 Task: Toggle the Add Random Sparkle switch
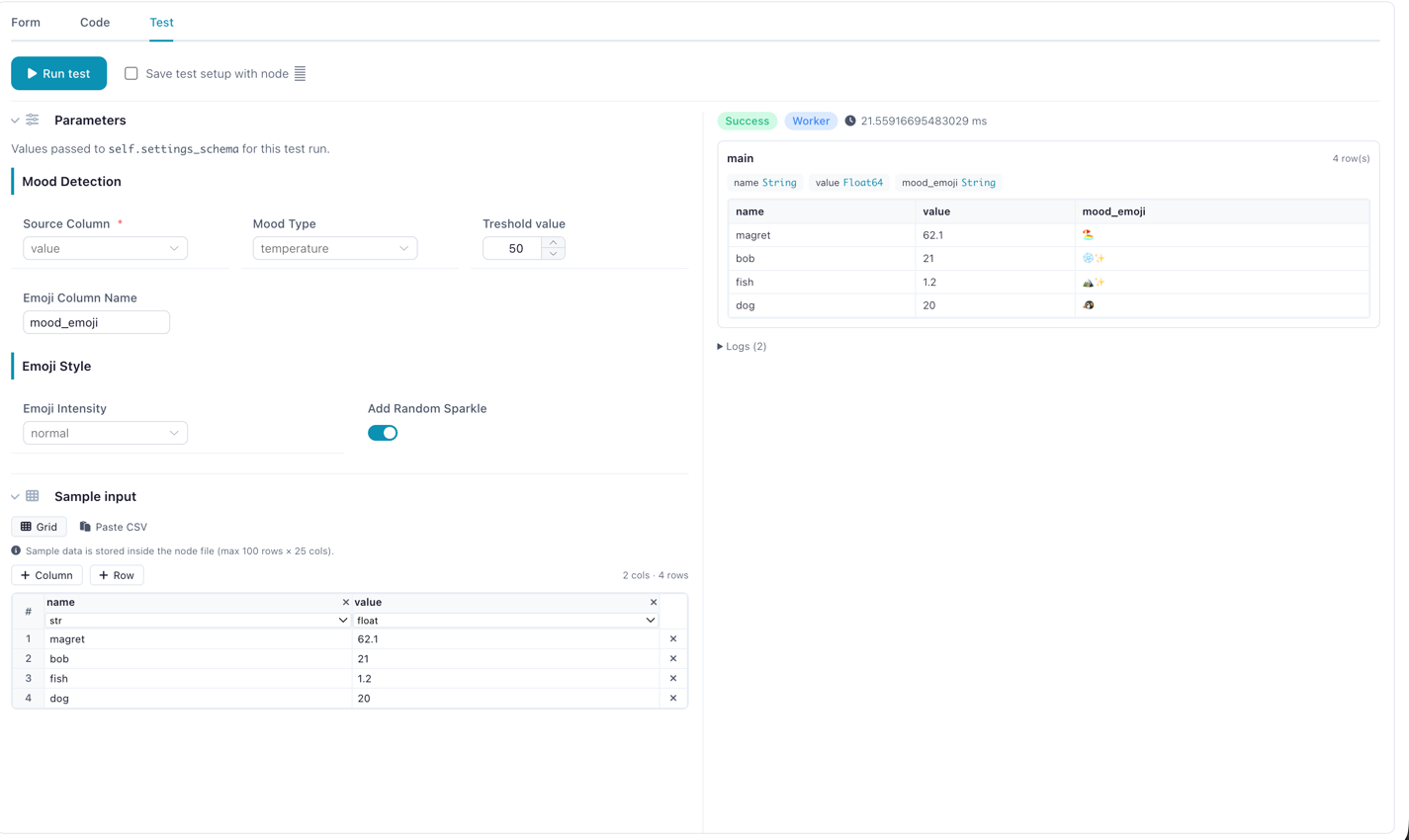tap(383, 433)
